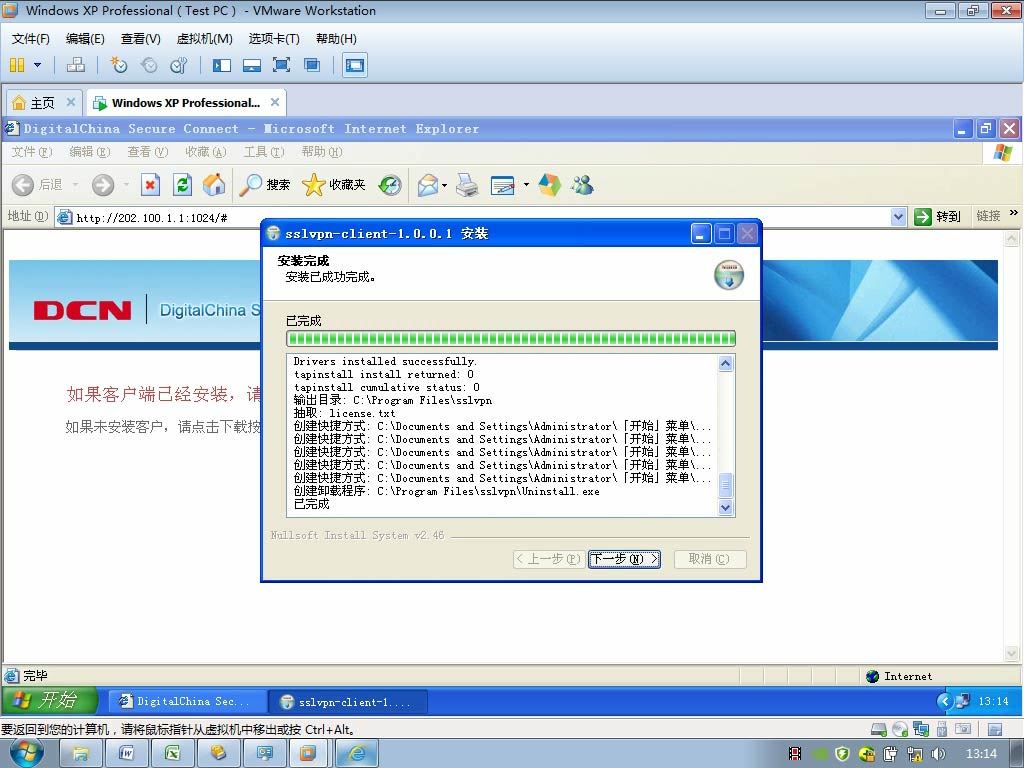Open the VMware 文件(F) menu
Viewport: 1024px width, 768px height.
30,39
